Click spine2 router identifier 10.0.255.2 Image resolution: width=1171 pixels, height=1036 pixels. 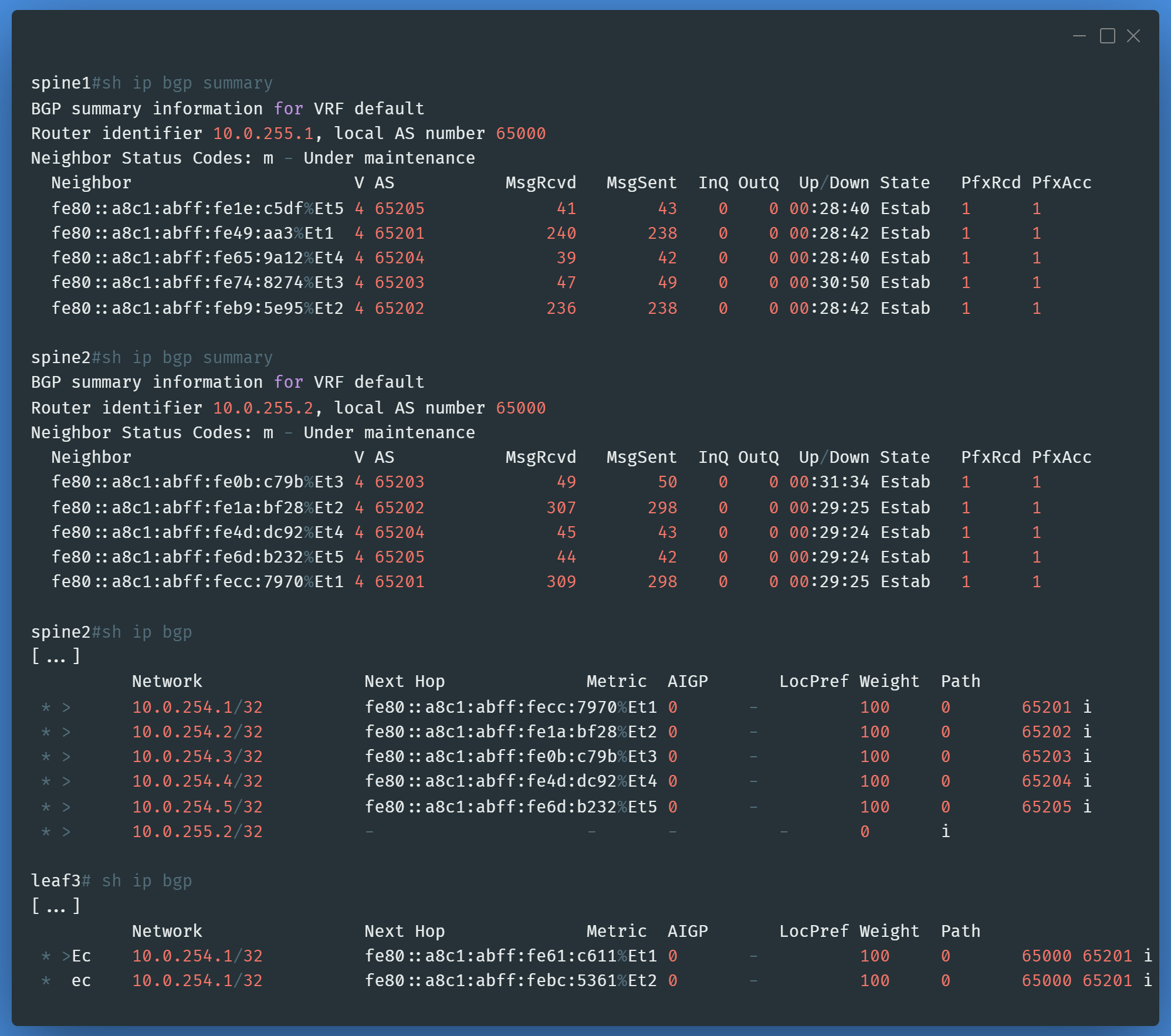[x=263, y=408]
